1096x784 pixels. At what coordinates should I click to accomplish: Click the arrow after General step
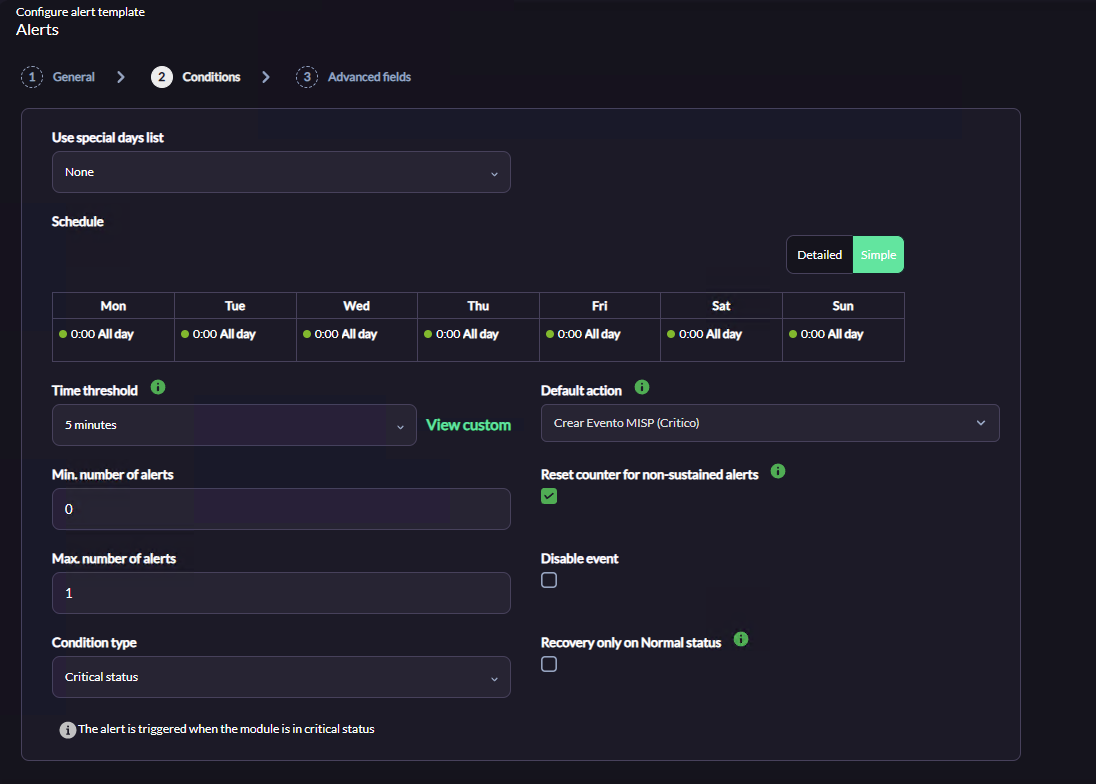121,77
